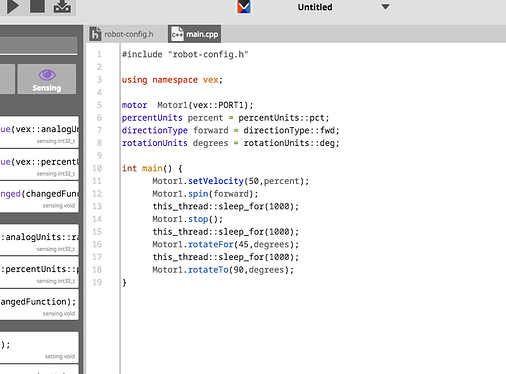Click the Play run button
This screenshot has width=506, height=374.
(13, 6)
